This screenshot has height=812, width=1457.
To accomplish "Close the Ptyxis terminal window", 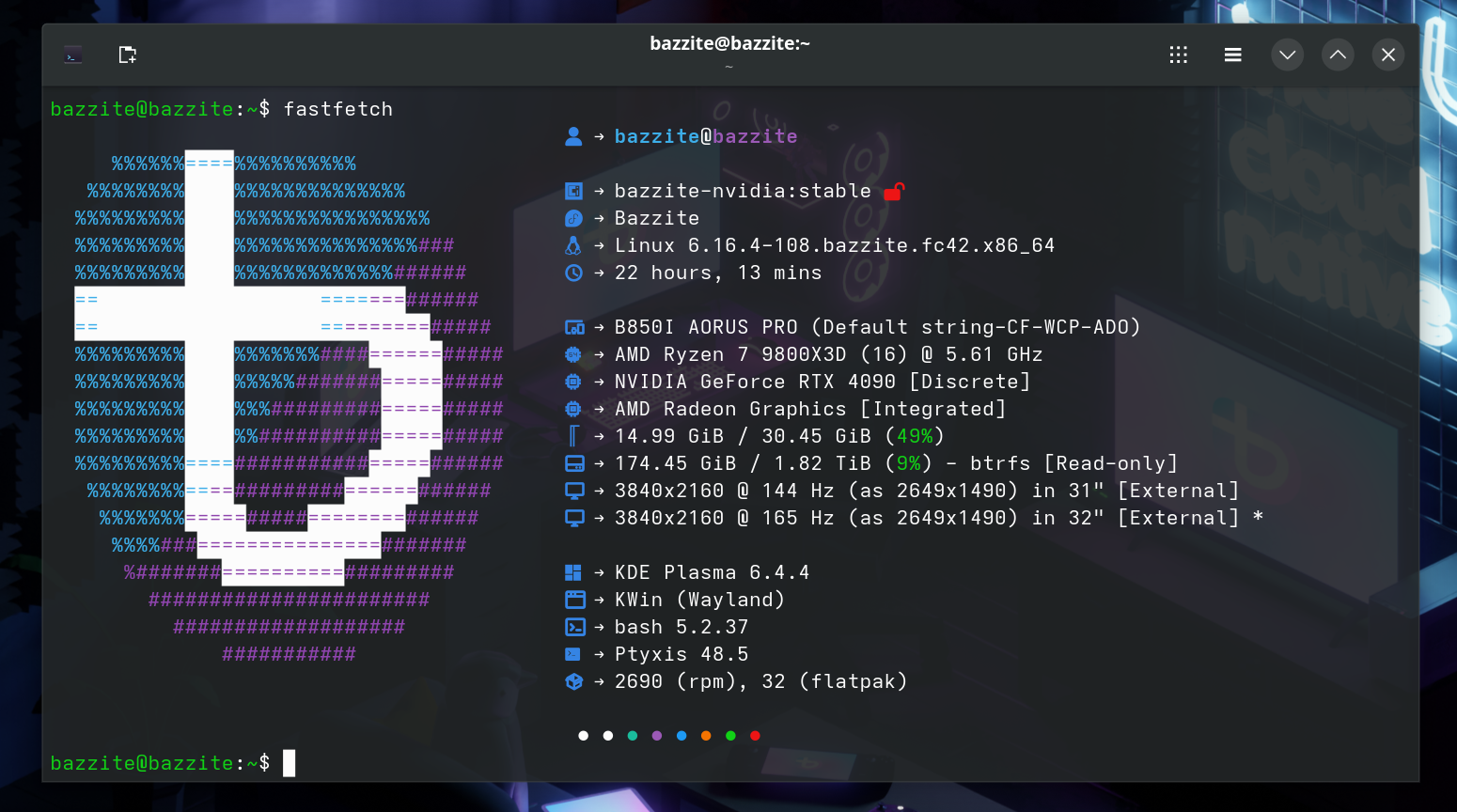I will [x=1388, y=55].
